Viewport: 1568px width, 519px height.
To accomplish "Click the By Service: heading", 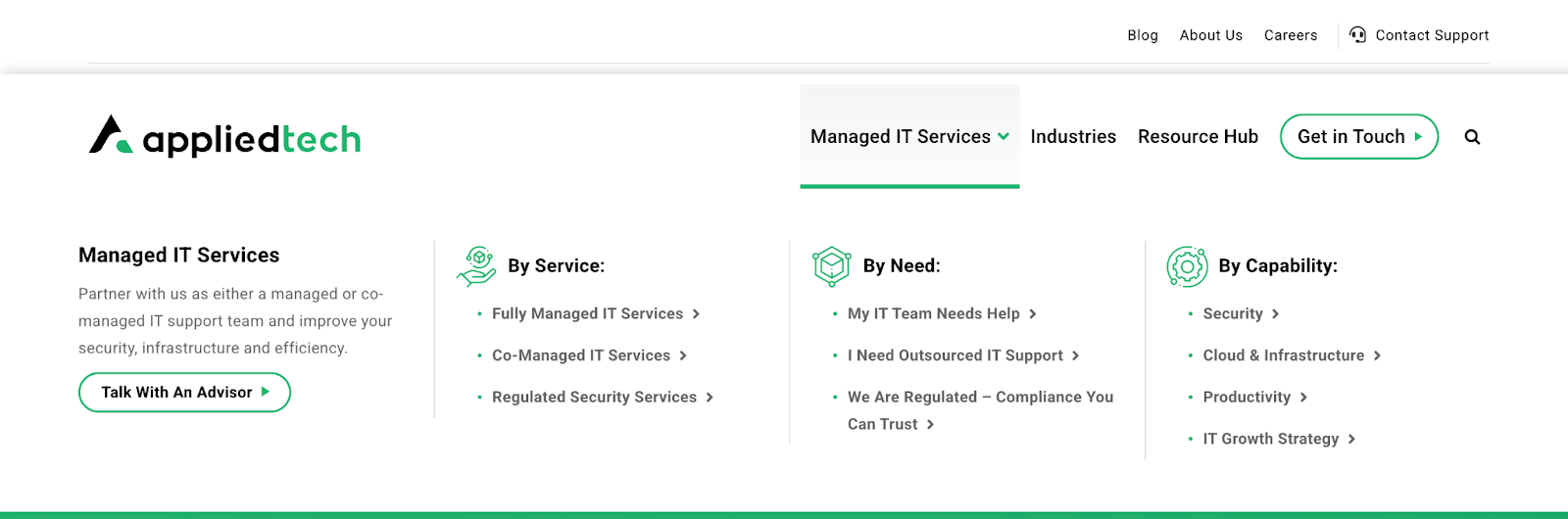I will (x=556, y=265).
